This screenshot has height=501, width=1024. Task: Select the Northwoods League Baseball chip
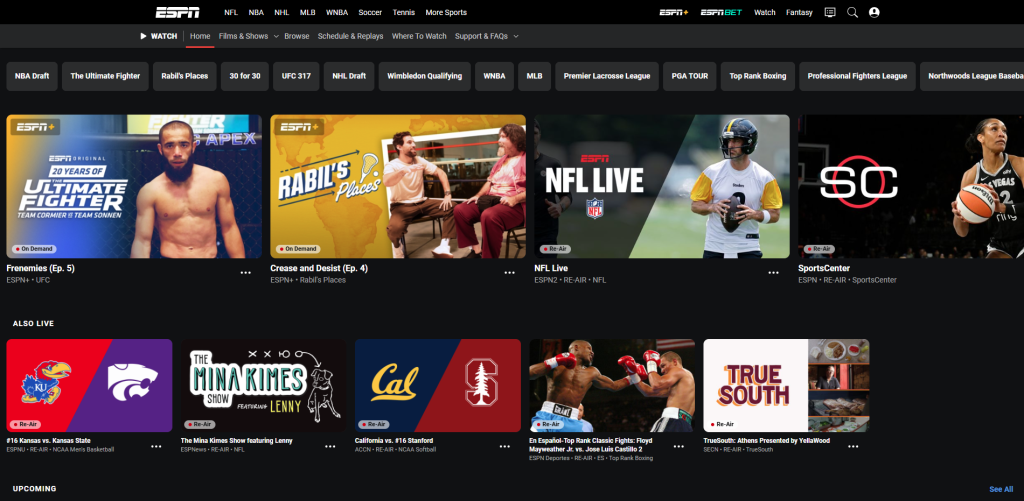[x=972, y=76]
